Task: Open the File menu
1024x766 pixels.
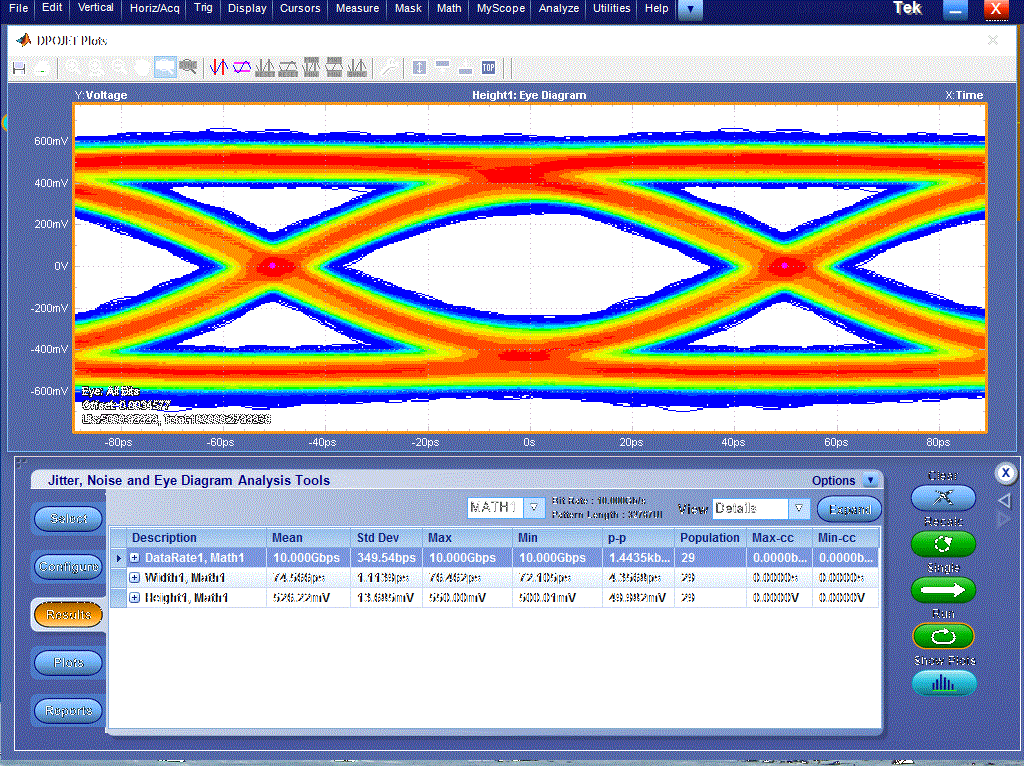Action: [18, 8]
